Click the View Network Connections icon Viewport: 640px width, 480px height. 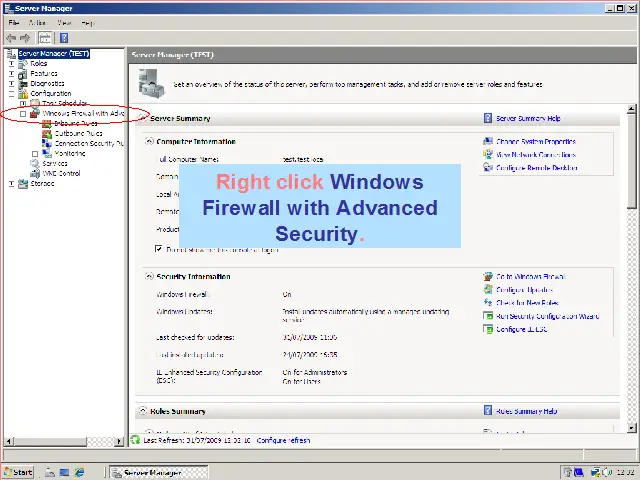[488, 154]
